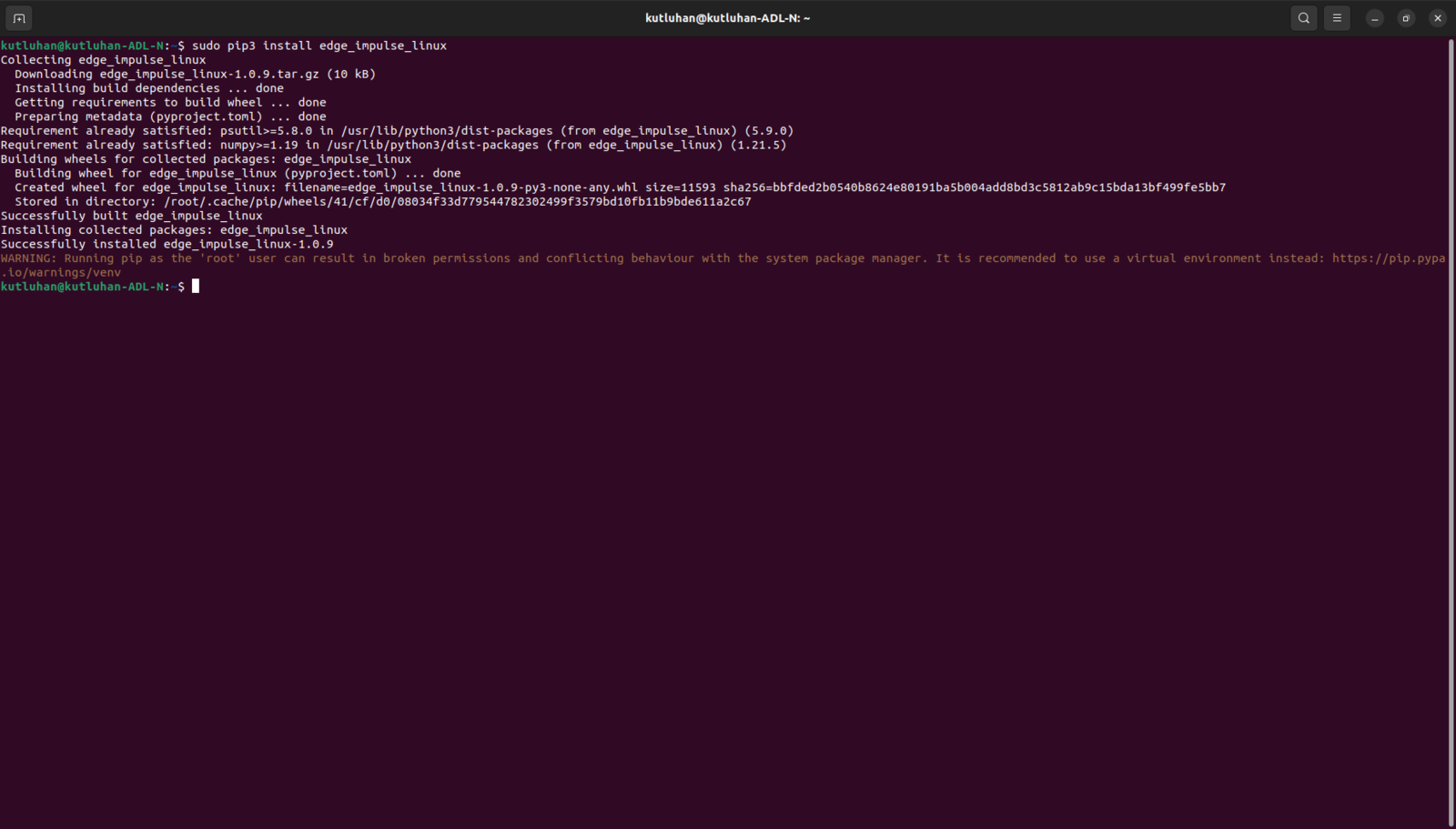Screen dimensions: 1456x829
Task: Click the numpy>=1.19 requirement line
Action: [393, 146]
